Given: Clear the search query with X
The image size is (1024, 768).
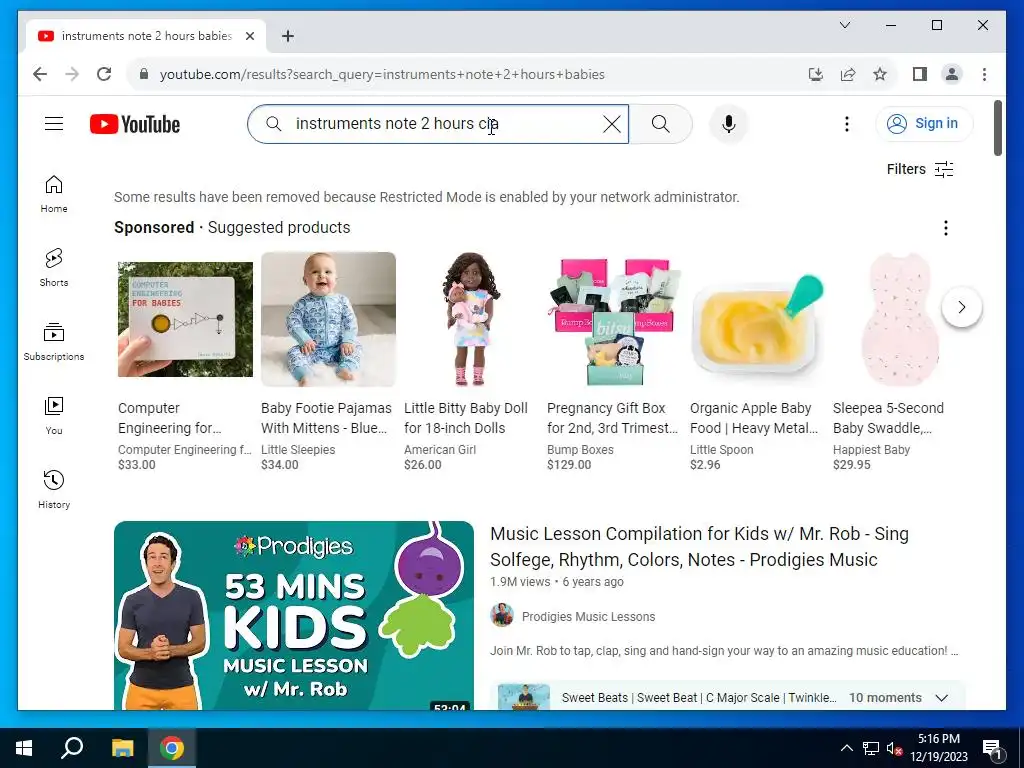Looking at the screenshot, I should pyautogui.click(x=611, y=123).
